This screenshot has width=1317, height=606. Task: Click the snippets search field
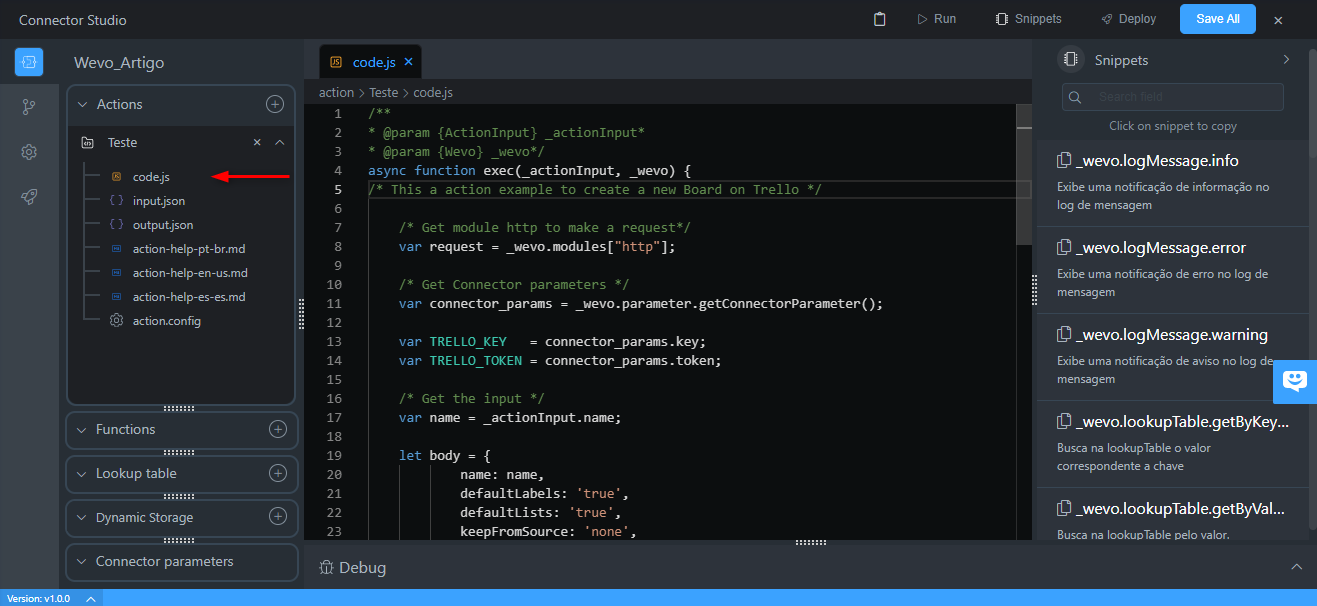pyautogui.click(x=1183, y=97)
